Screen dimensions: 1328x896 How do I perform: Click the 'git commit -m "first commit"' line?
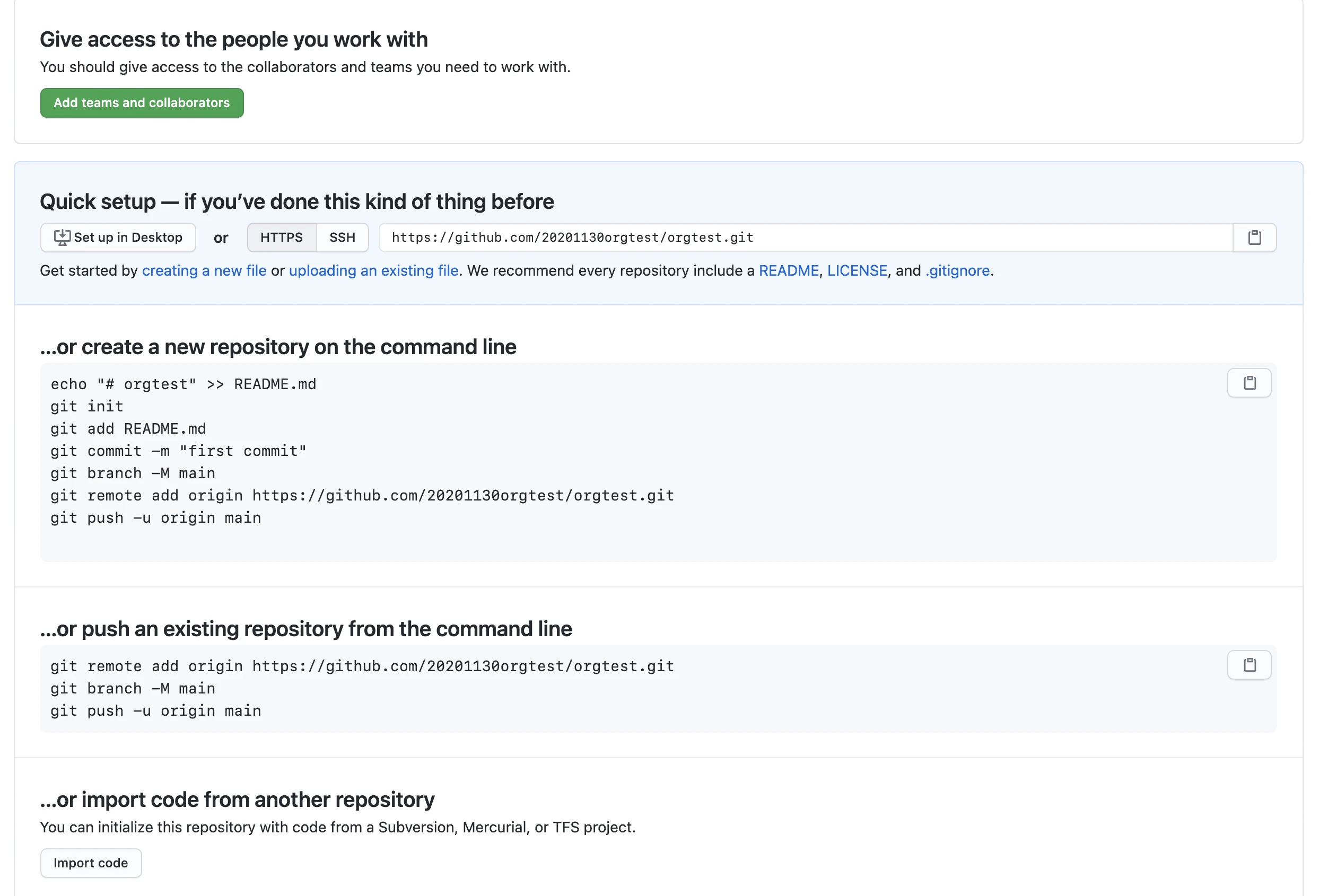pos(179,451)
